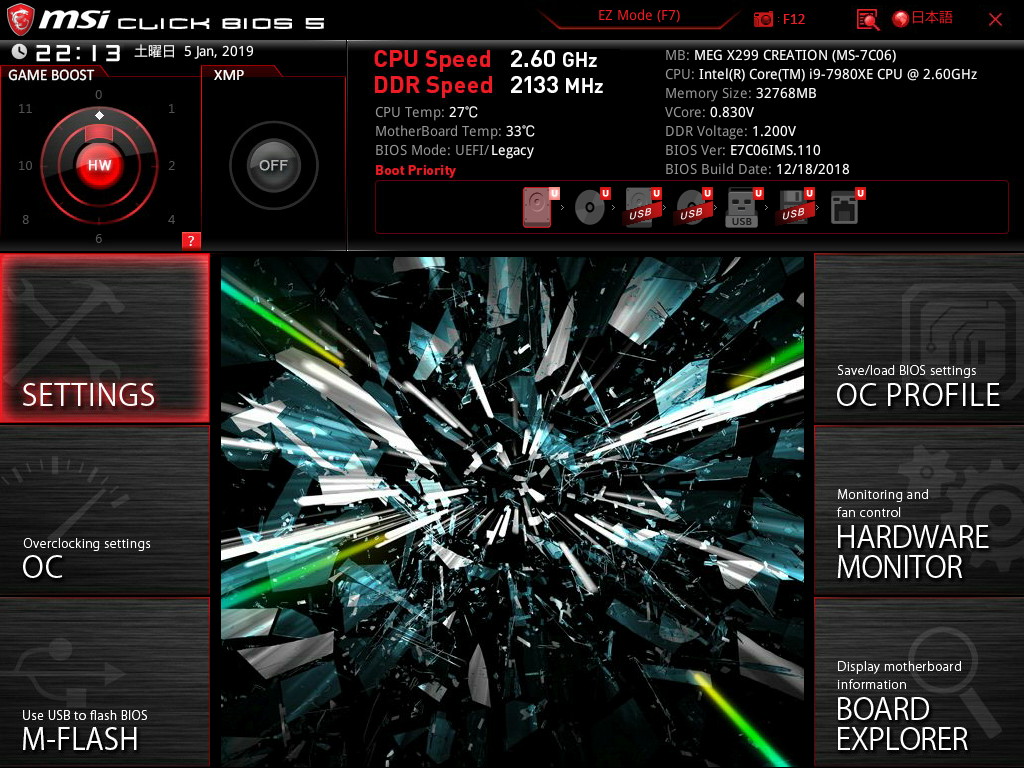Click the MB MEG X299 CREATION text
The image size is (1024, 768).
780,56
